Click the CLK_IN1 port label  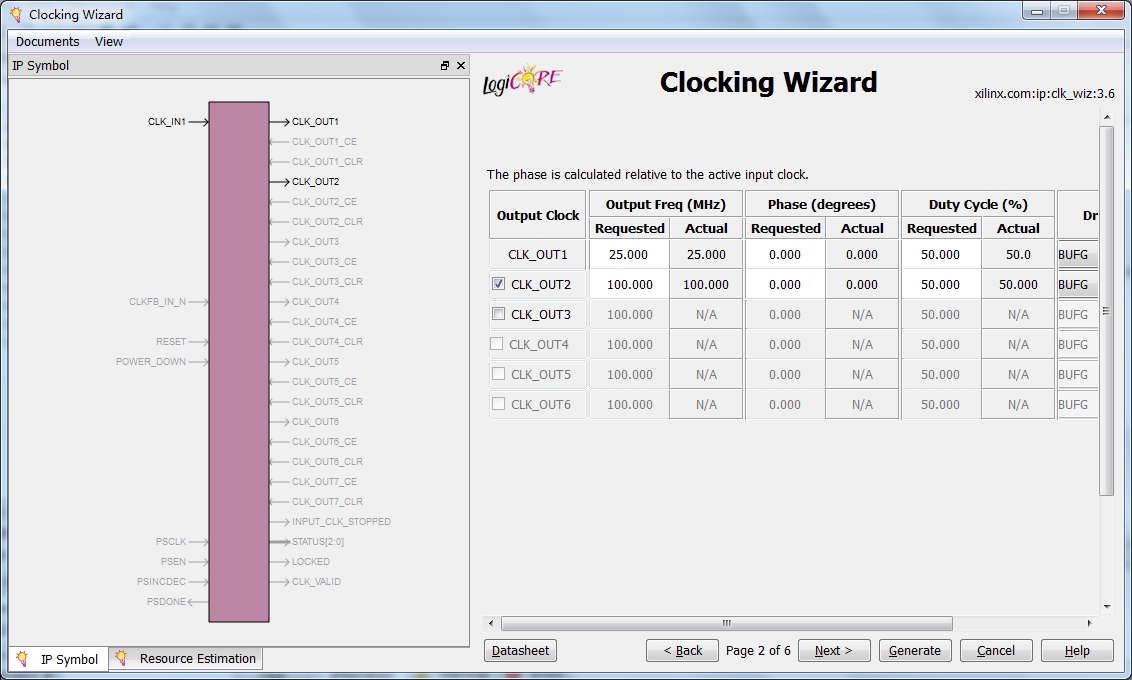pos(167,121)
